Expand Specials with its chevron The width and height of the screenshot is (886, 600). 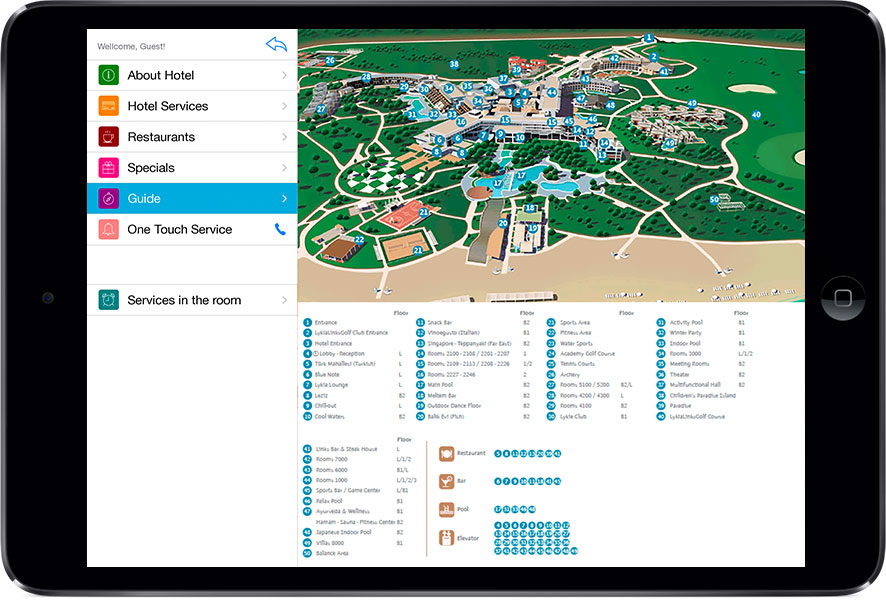coord(284,168)
